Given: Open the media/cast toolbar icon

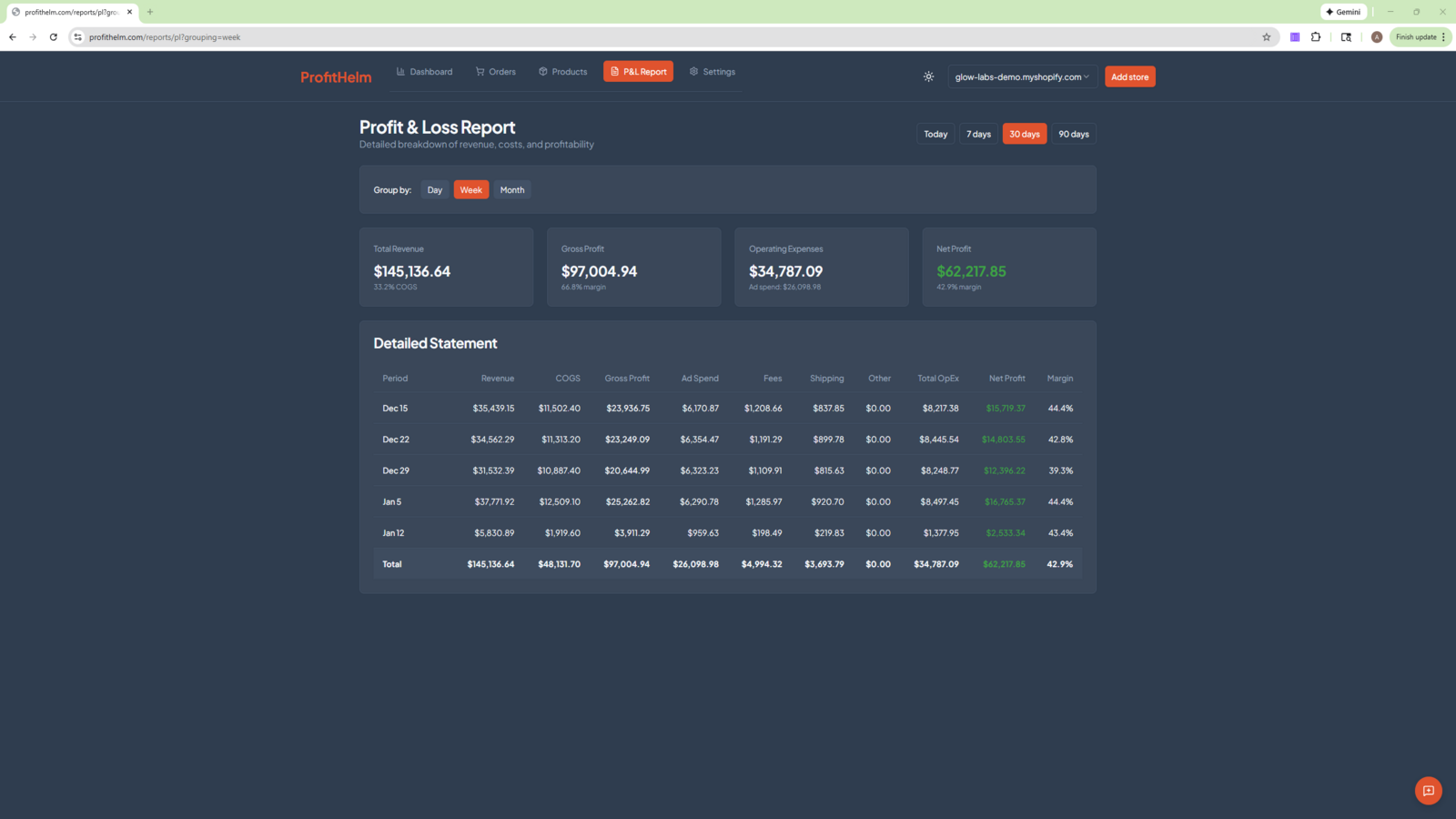Looking at the screenshot, I should click(1346, 37).
